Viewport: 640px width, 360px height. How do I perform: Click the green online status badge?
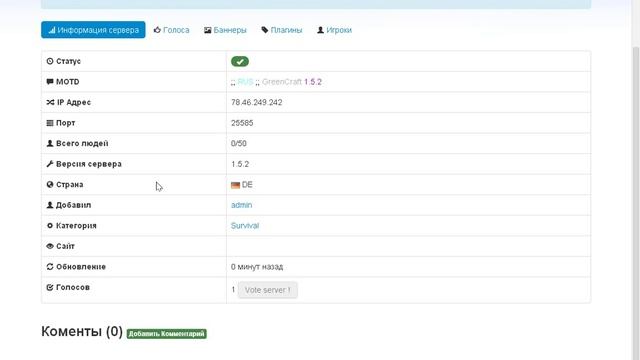click(x=240, y=62)
